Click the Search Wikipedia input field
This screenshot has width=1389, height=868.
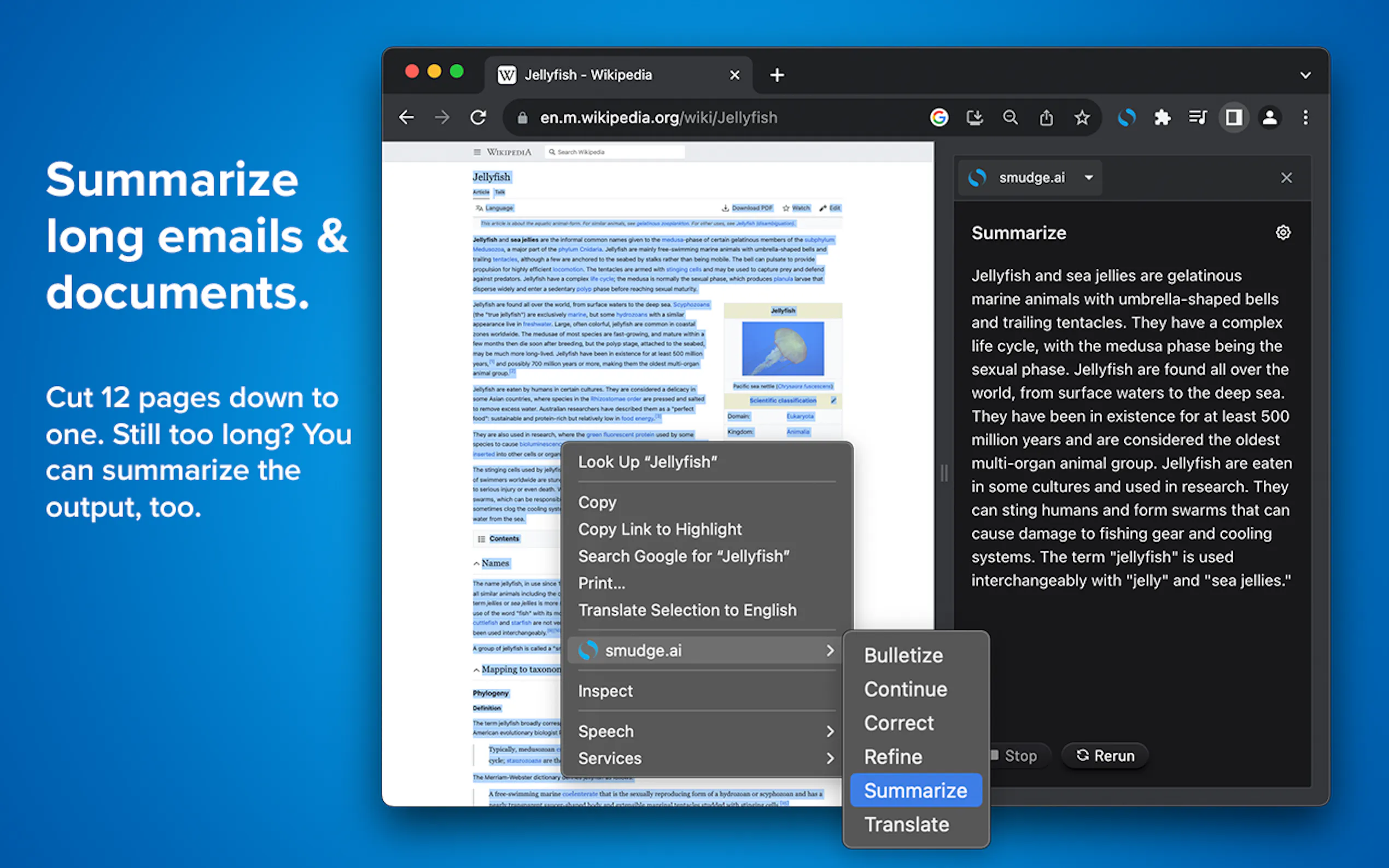click(x=615, y=152)
